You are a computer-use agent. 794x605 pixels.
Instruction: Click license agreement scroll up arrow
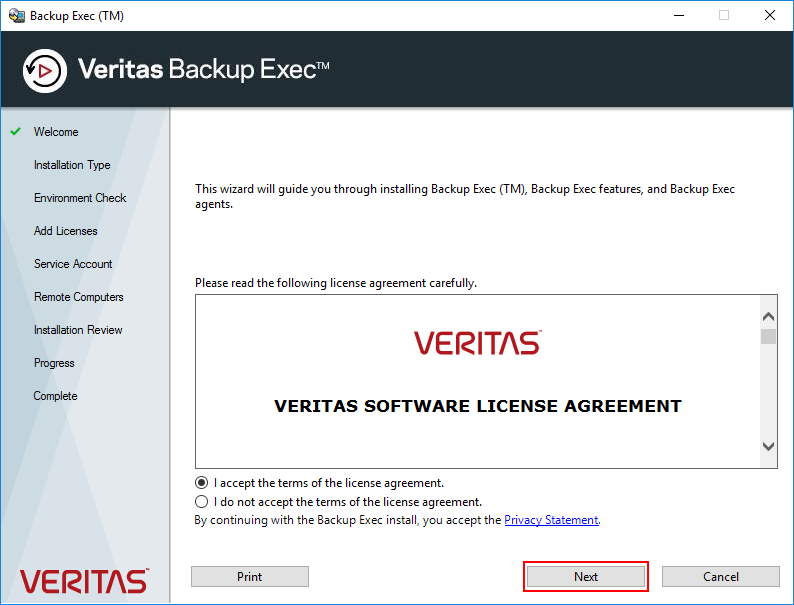click(768, 316)
